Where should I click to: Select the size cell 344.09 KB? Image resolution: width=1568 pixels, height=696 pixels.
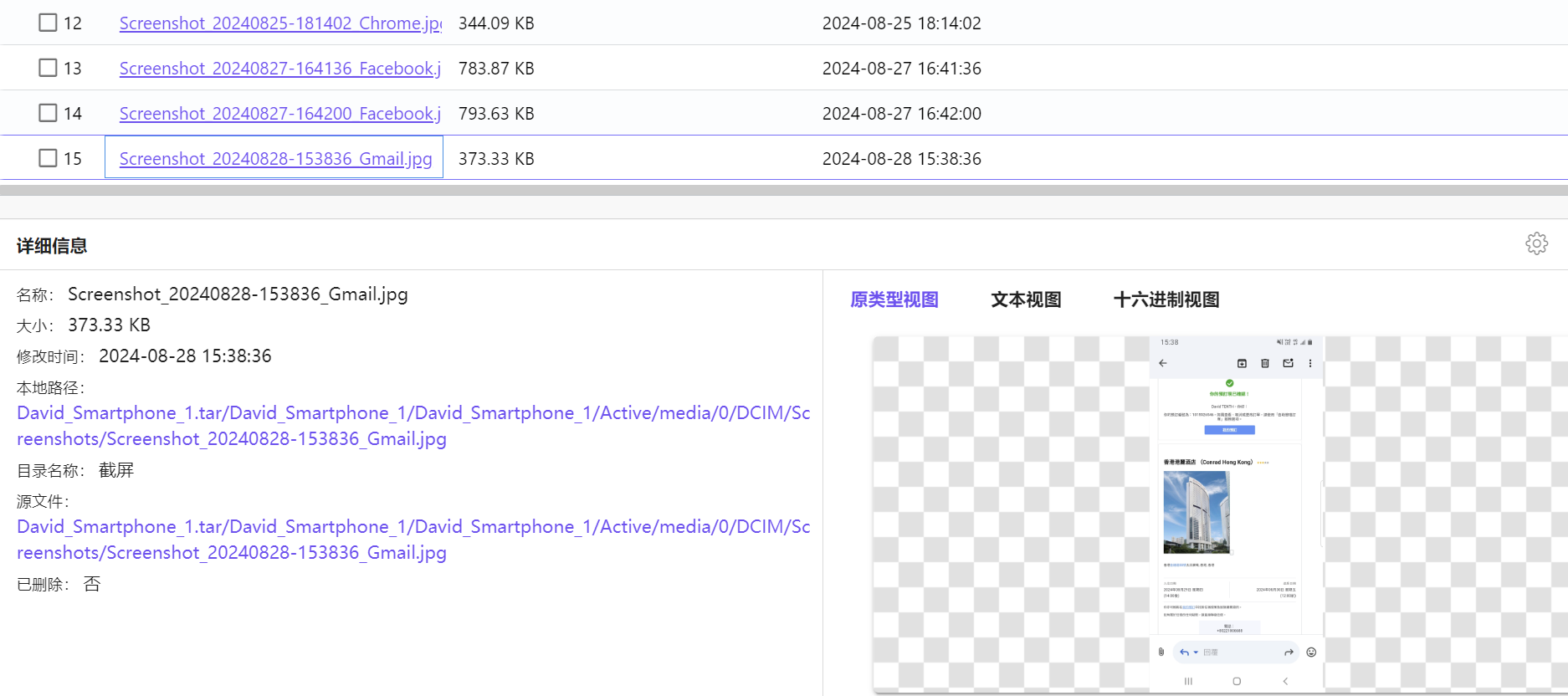tap(496, 23)
